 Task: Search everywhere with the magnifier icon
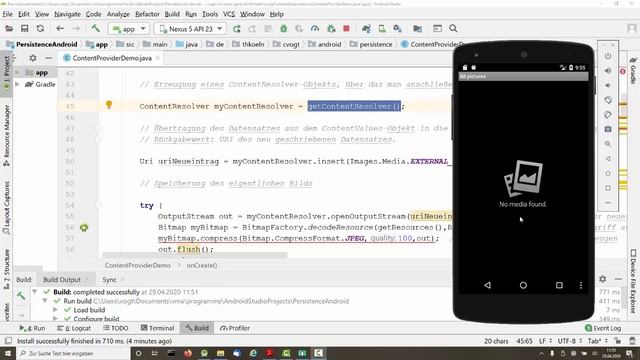(453, 29)
